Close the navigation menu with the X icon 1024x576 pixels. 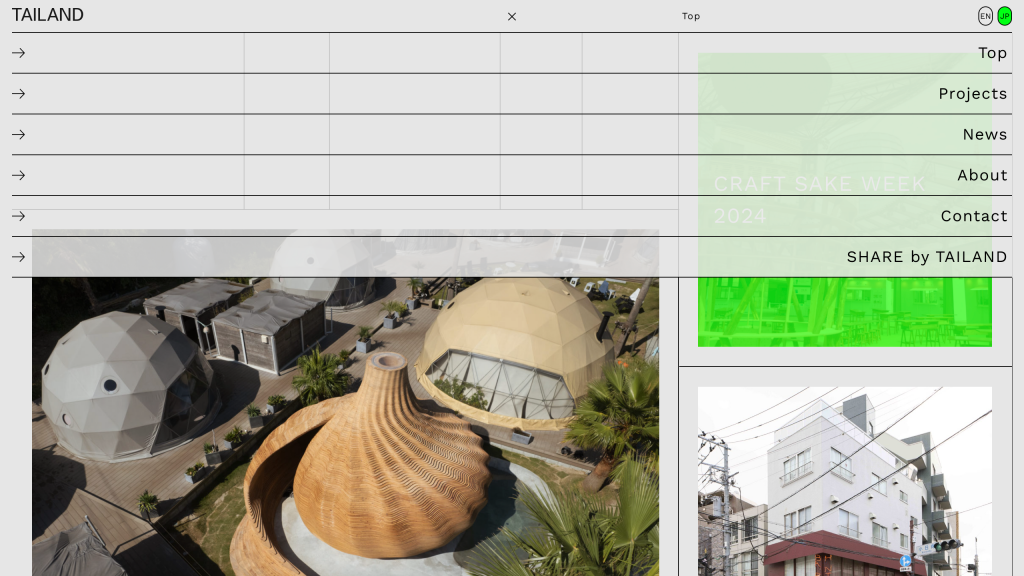coord(512,16)
